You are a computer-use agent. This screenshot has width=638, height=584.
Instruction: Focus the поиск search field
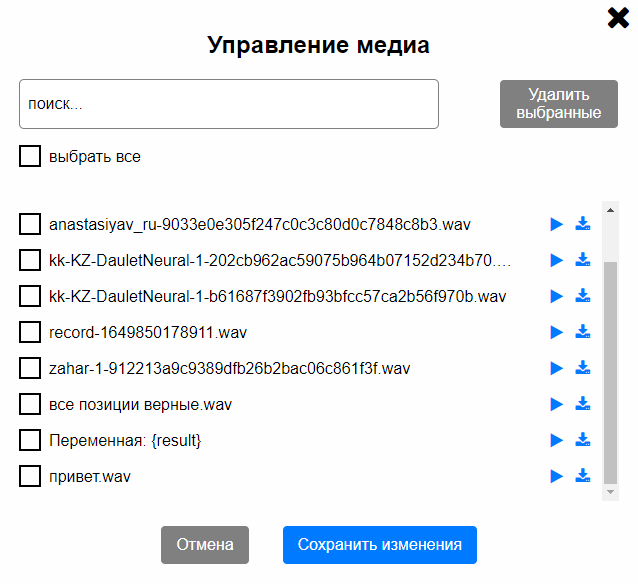228,104
